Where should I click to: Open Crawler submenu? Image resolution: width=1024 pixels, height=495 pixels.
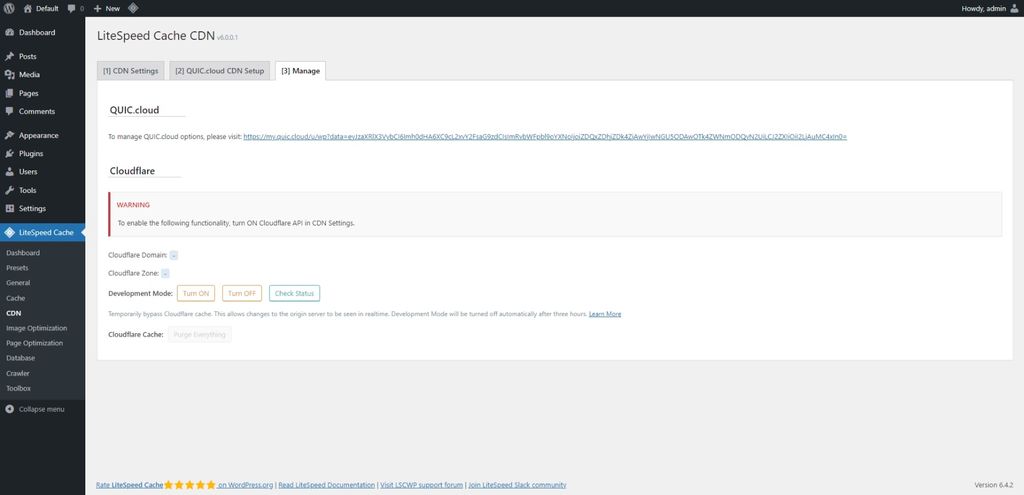(18, 374)
